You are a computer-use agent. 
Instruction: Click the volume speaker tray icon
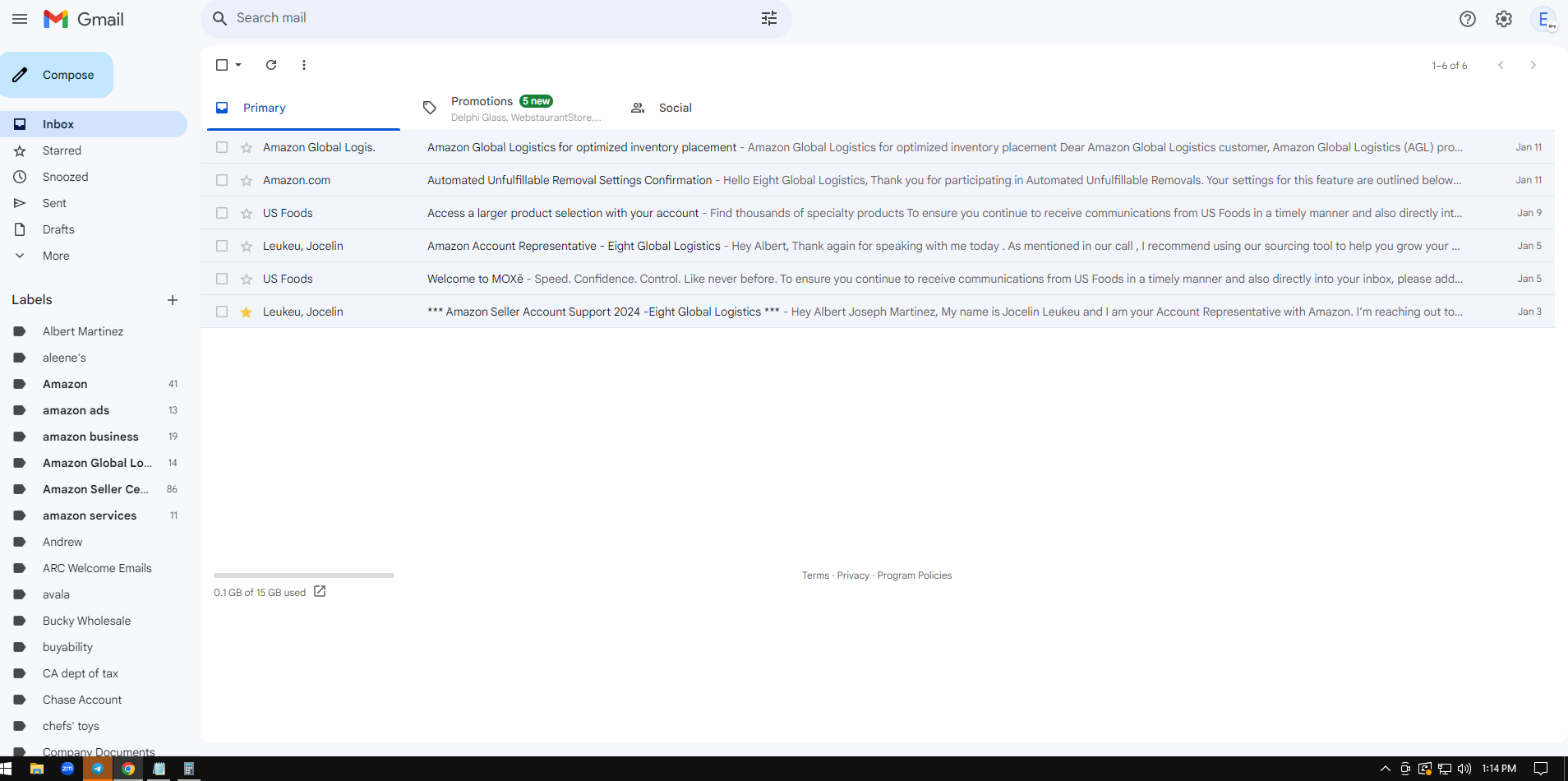1464,769
